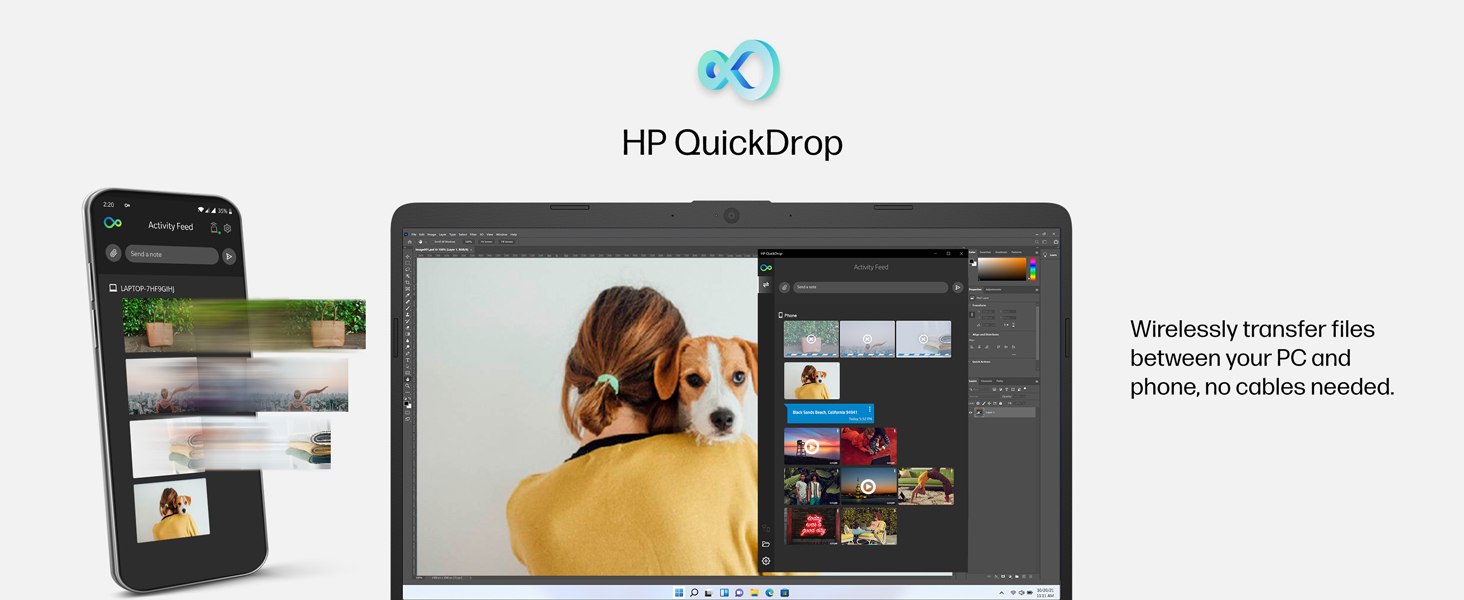The height and width of the screenshot is (600, 1464).
Task: Click the Fill Screen button in options bar
Action: [507, 242]
